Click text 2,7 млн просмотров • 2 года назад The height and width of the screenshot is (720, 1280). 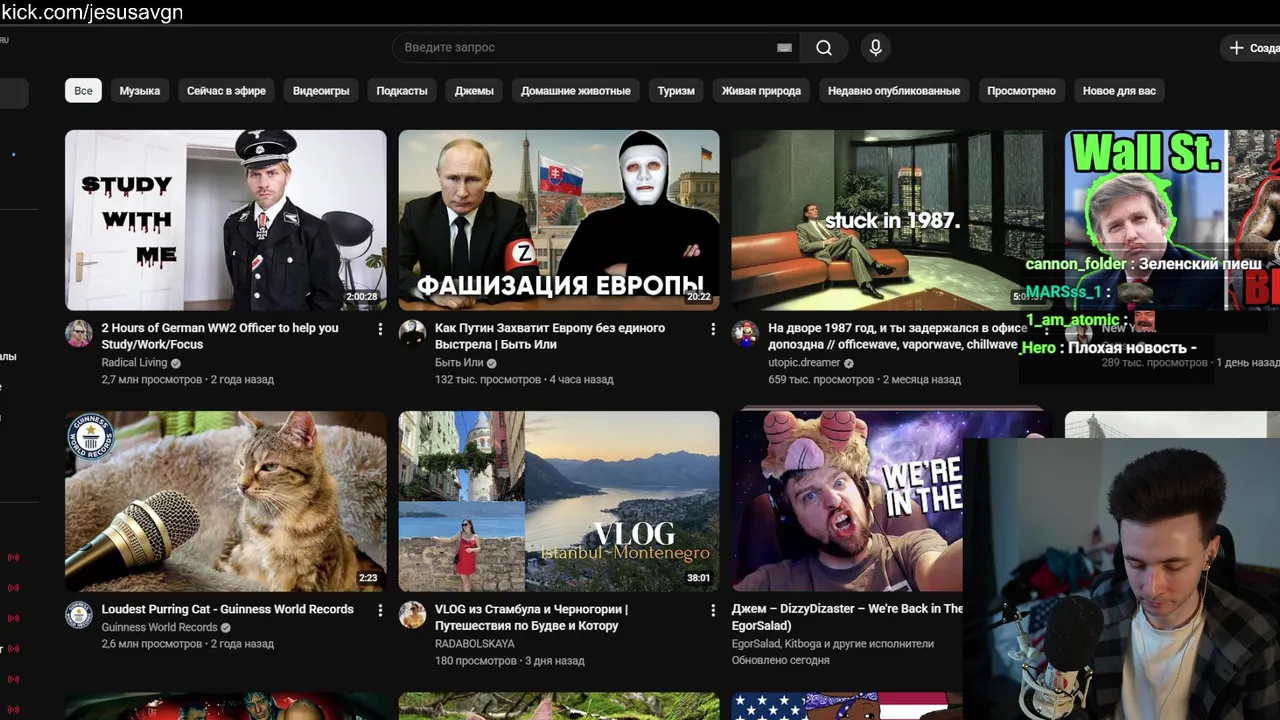tap(187, 380)
